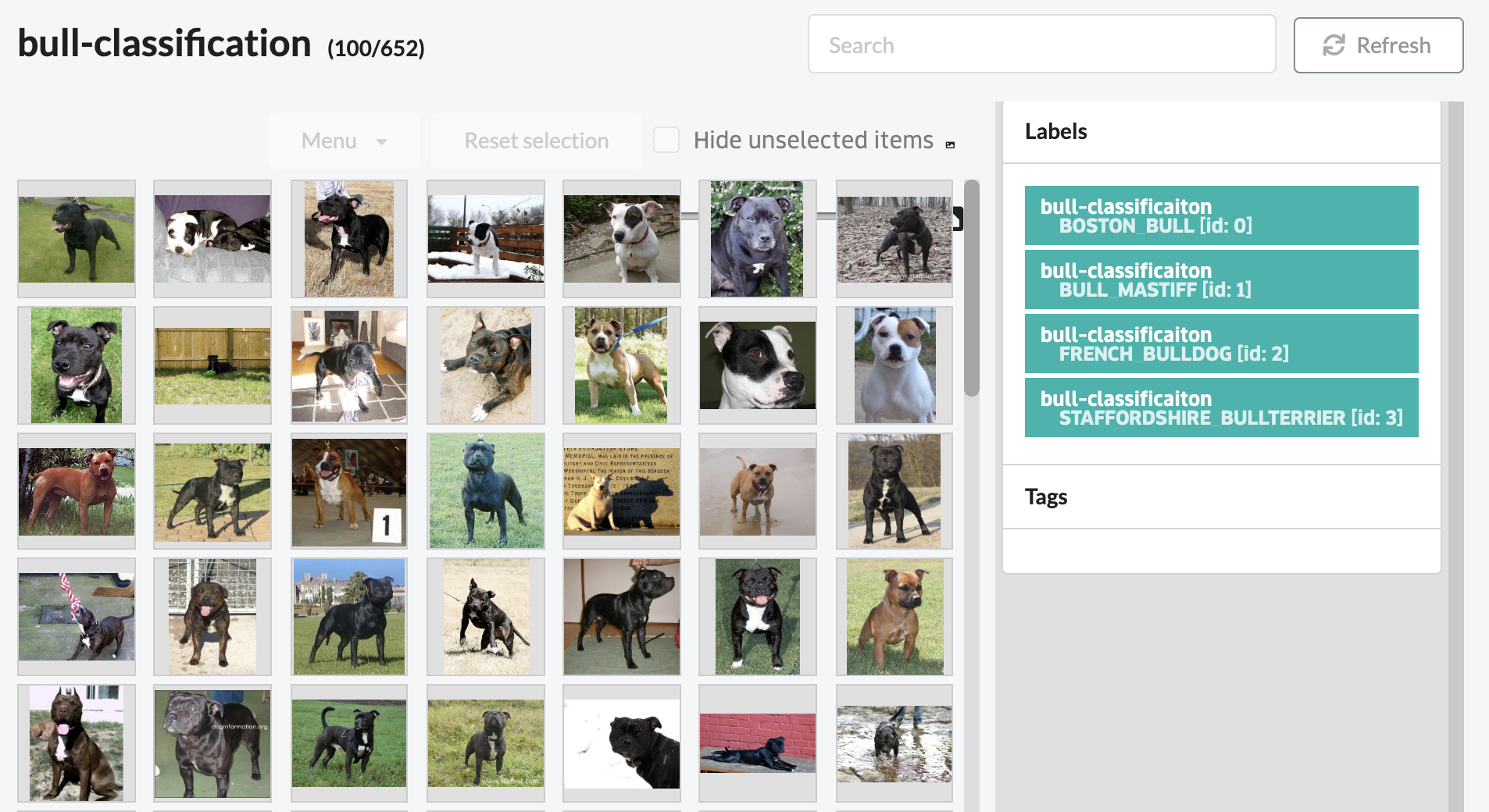Image resolution: width=1489 pixels, height=812 pixels.
Task: Select the BOSTON_BULL [id: 0] label
Action: (1221, 215)
